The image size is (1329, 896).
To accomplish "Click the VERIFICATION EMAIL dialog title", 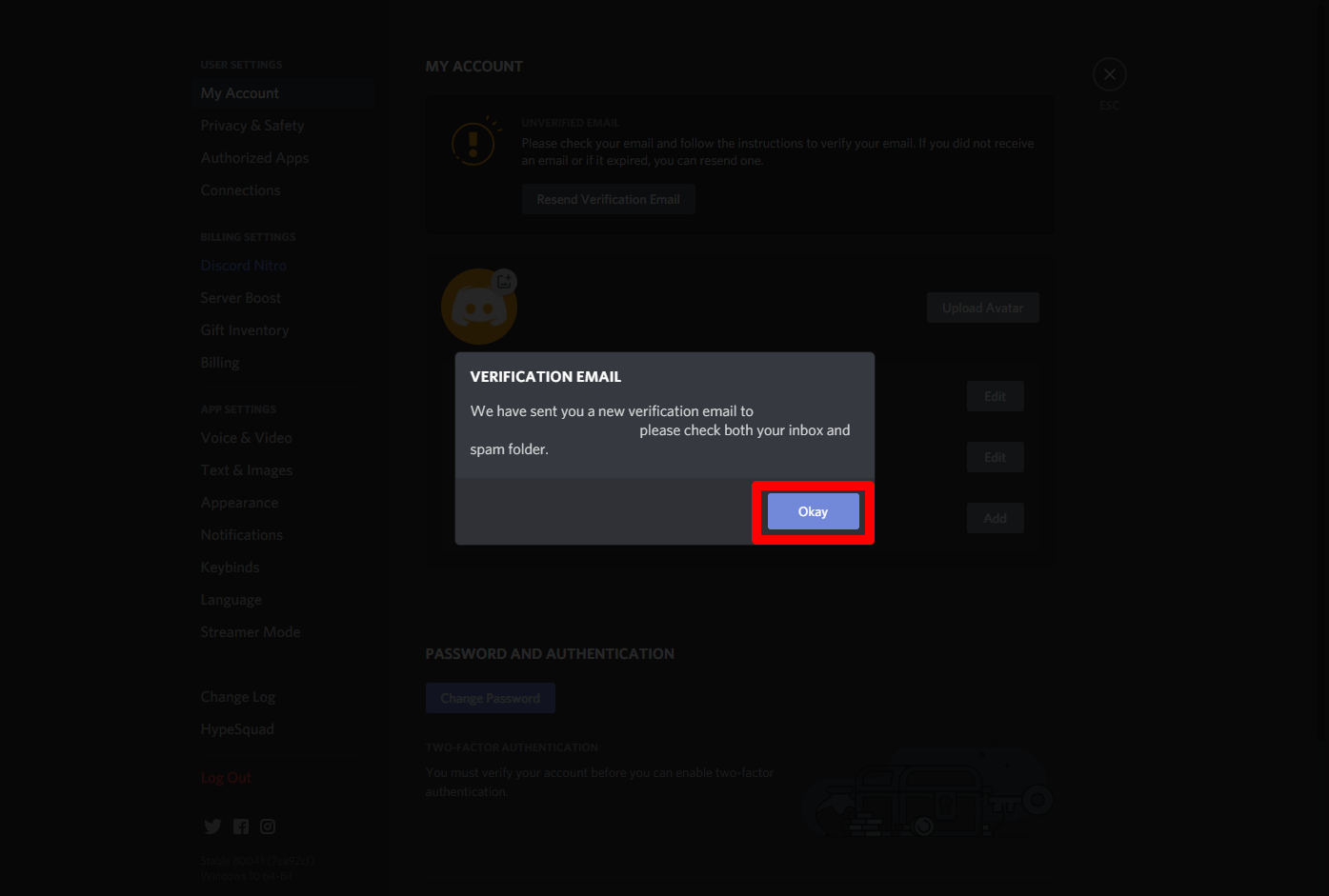I will click(546, 377).
